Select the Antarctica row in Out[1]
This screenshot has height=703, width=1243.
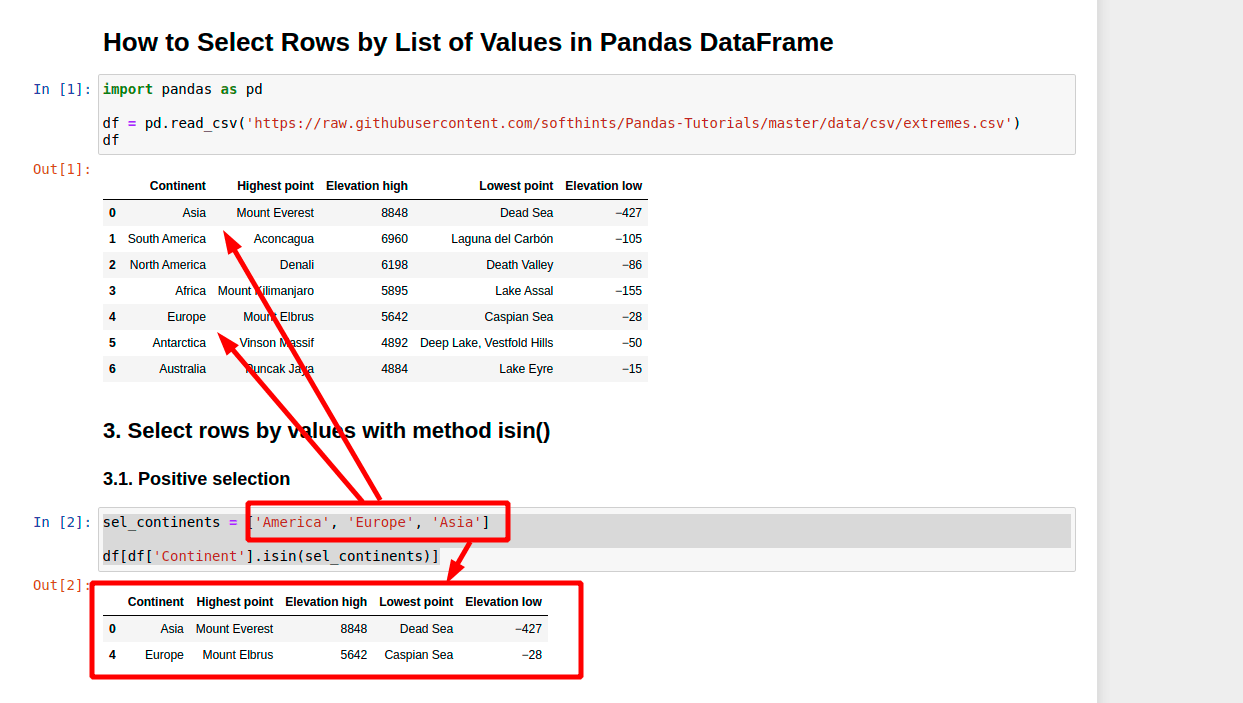[x=179, y=342]
